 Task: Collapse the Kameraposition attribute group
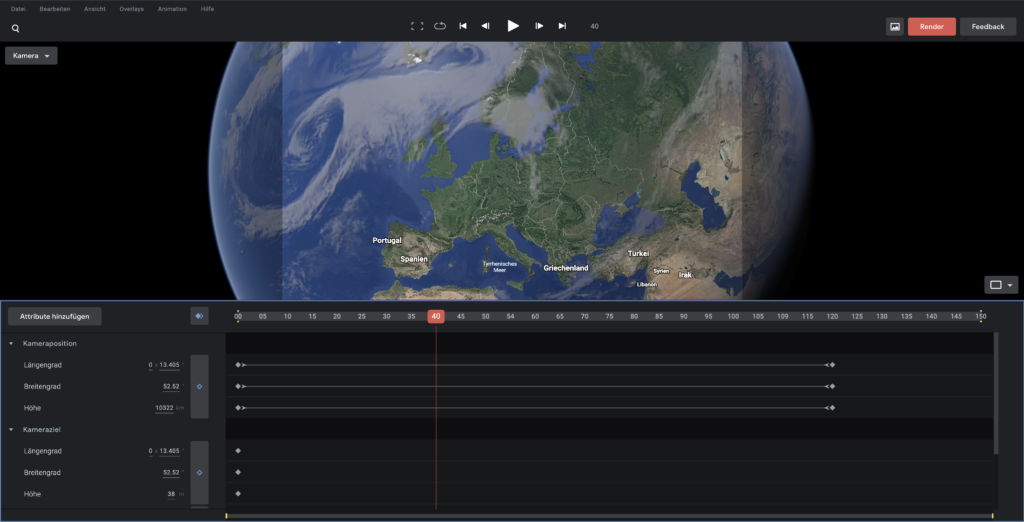11,344
